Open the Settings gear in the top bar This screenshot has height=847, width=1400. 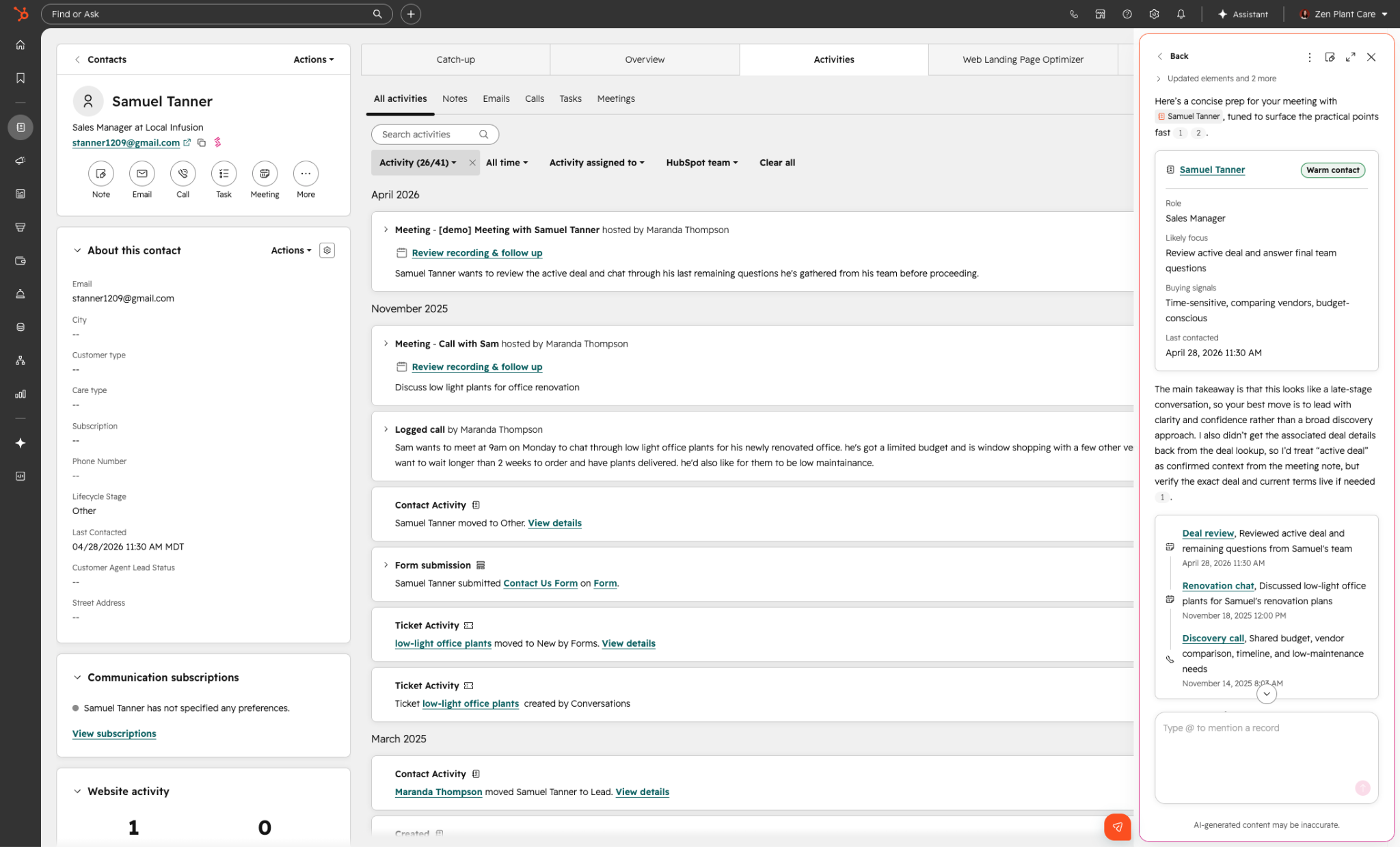[1154, 14]
